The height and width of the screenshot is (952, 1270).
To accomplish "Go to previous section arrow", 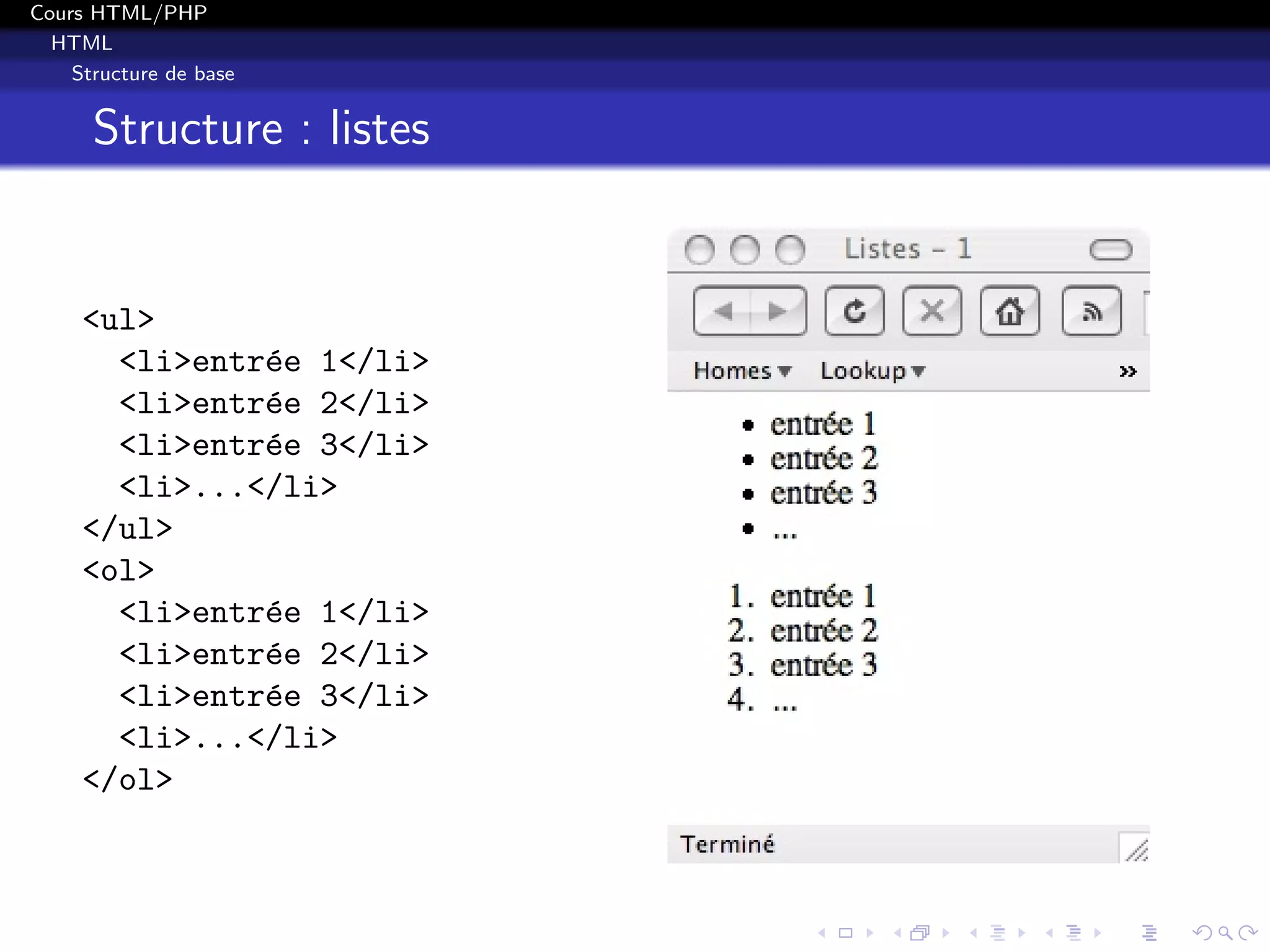I will click(x=1049, y=933).
